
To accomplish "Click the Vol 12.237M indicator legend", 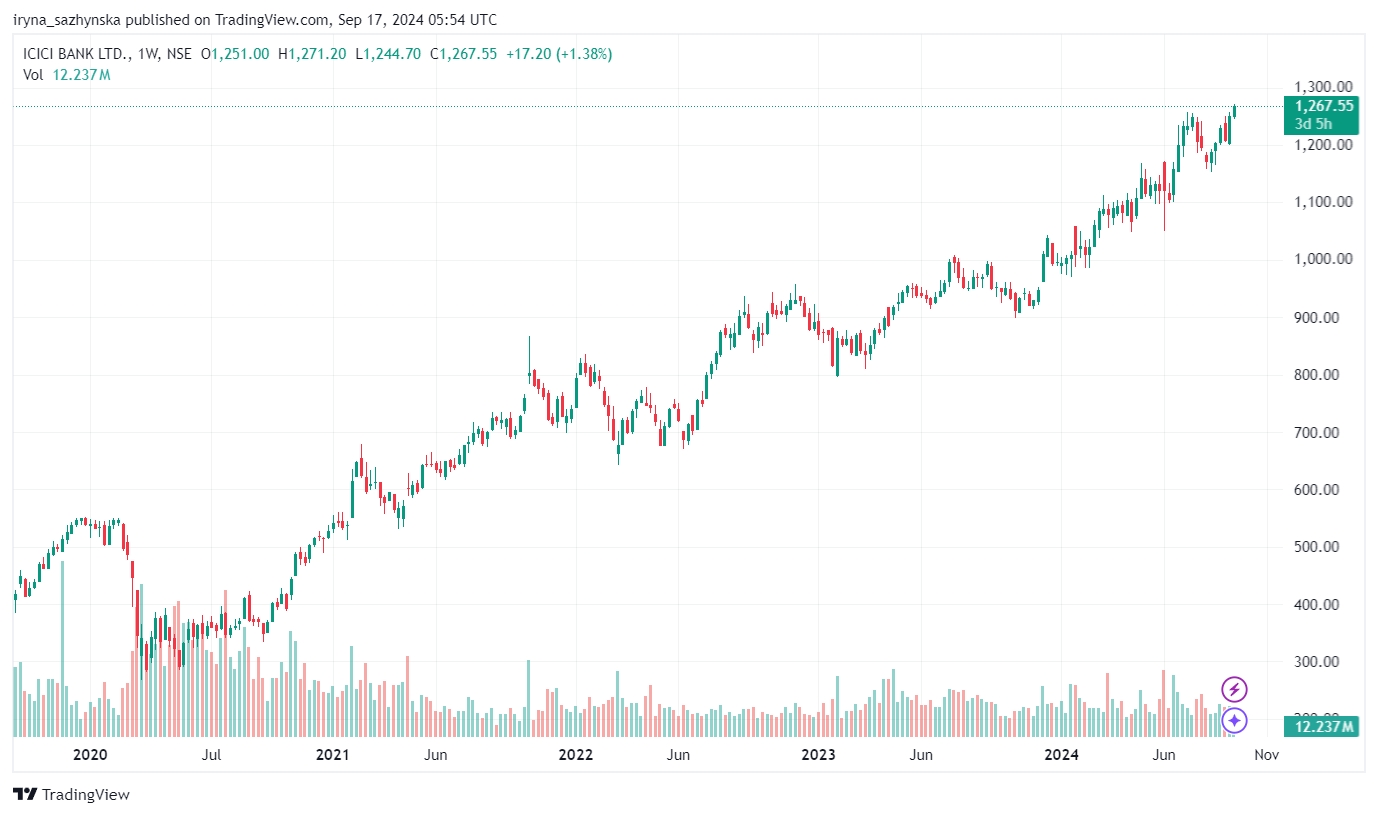I will click(67, 75).
